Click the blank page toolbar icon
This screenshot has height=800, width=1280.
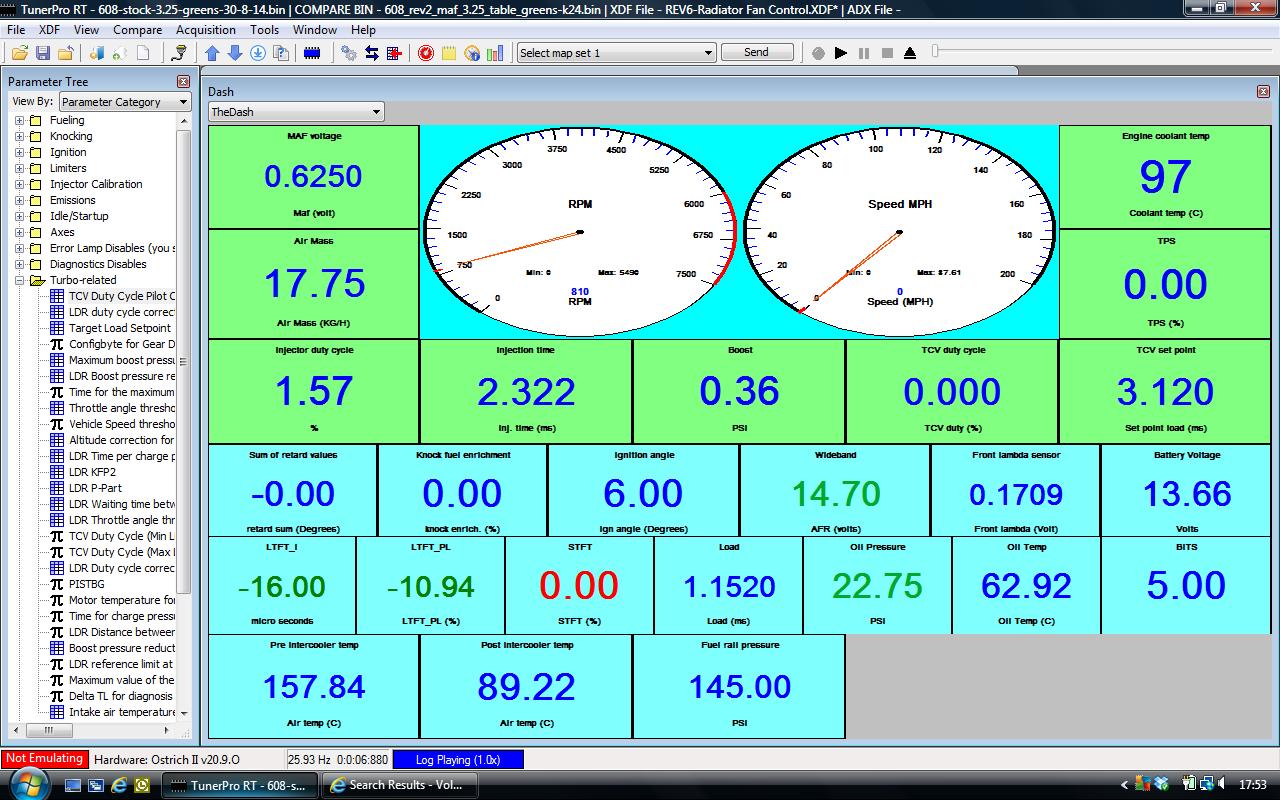[144, 53]
